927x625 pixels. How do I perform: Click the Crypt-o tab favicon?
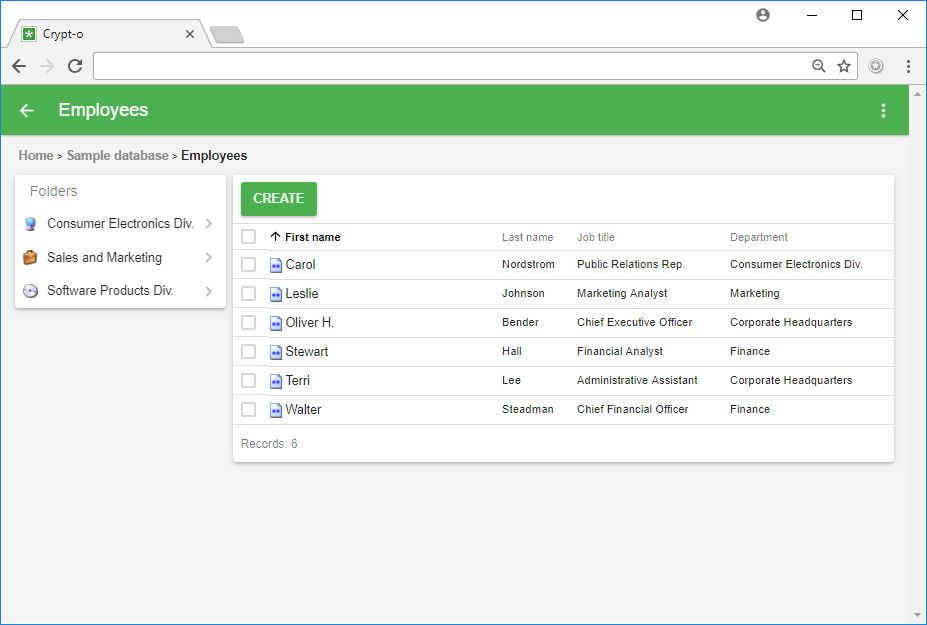point(28,34)
